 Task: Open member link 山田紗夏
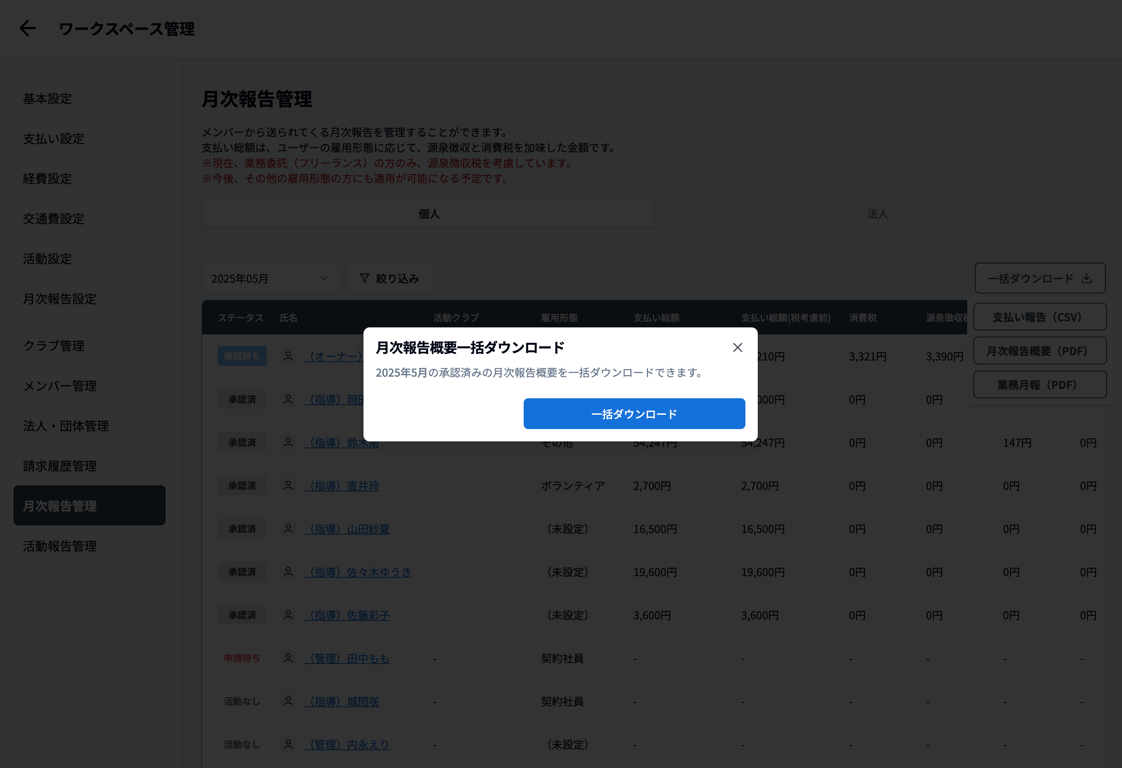coord(348,529)
